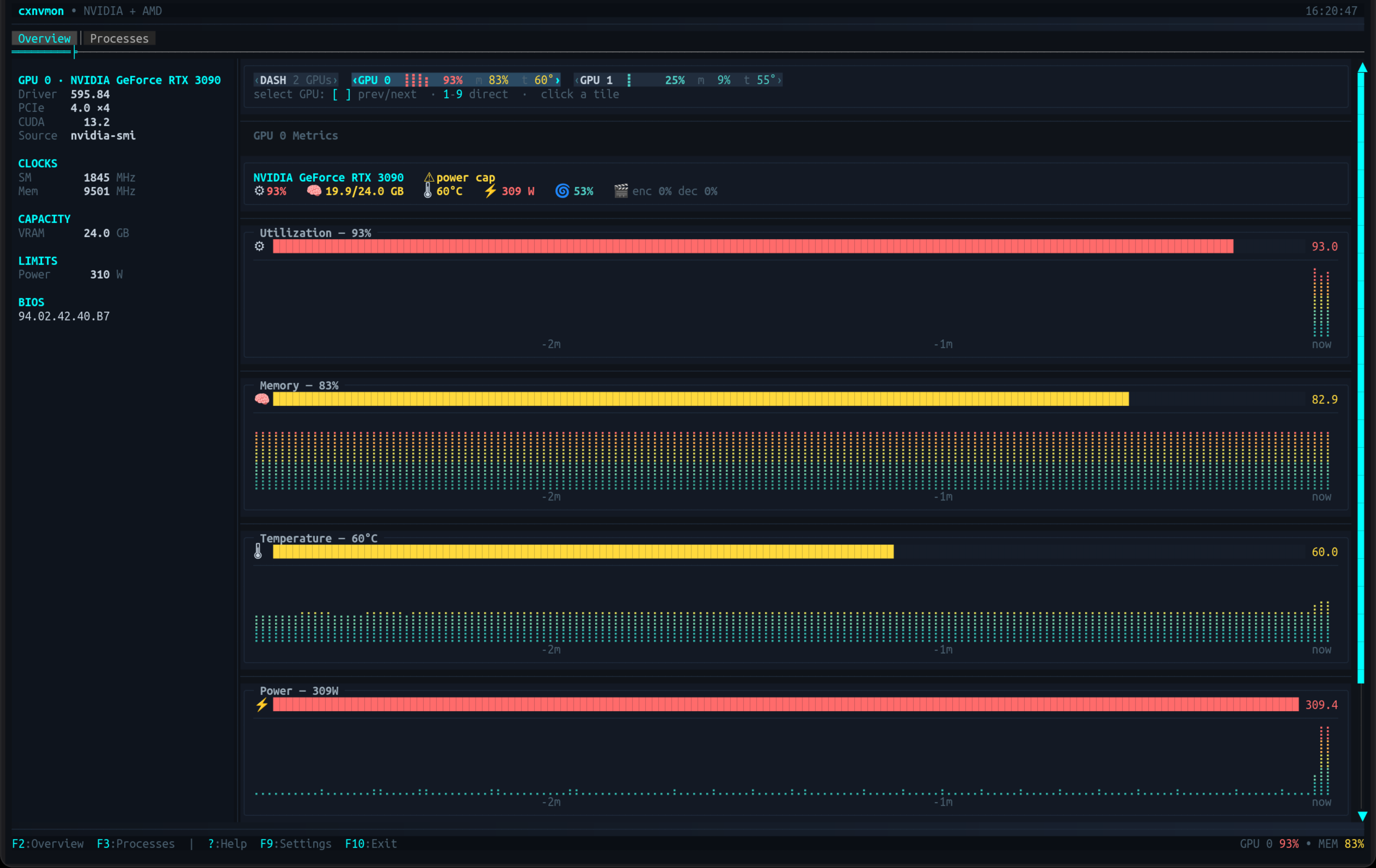Click the brain icon beside 19.9/24.0 GB
Screen dimensions: 1376x868
314,191
